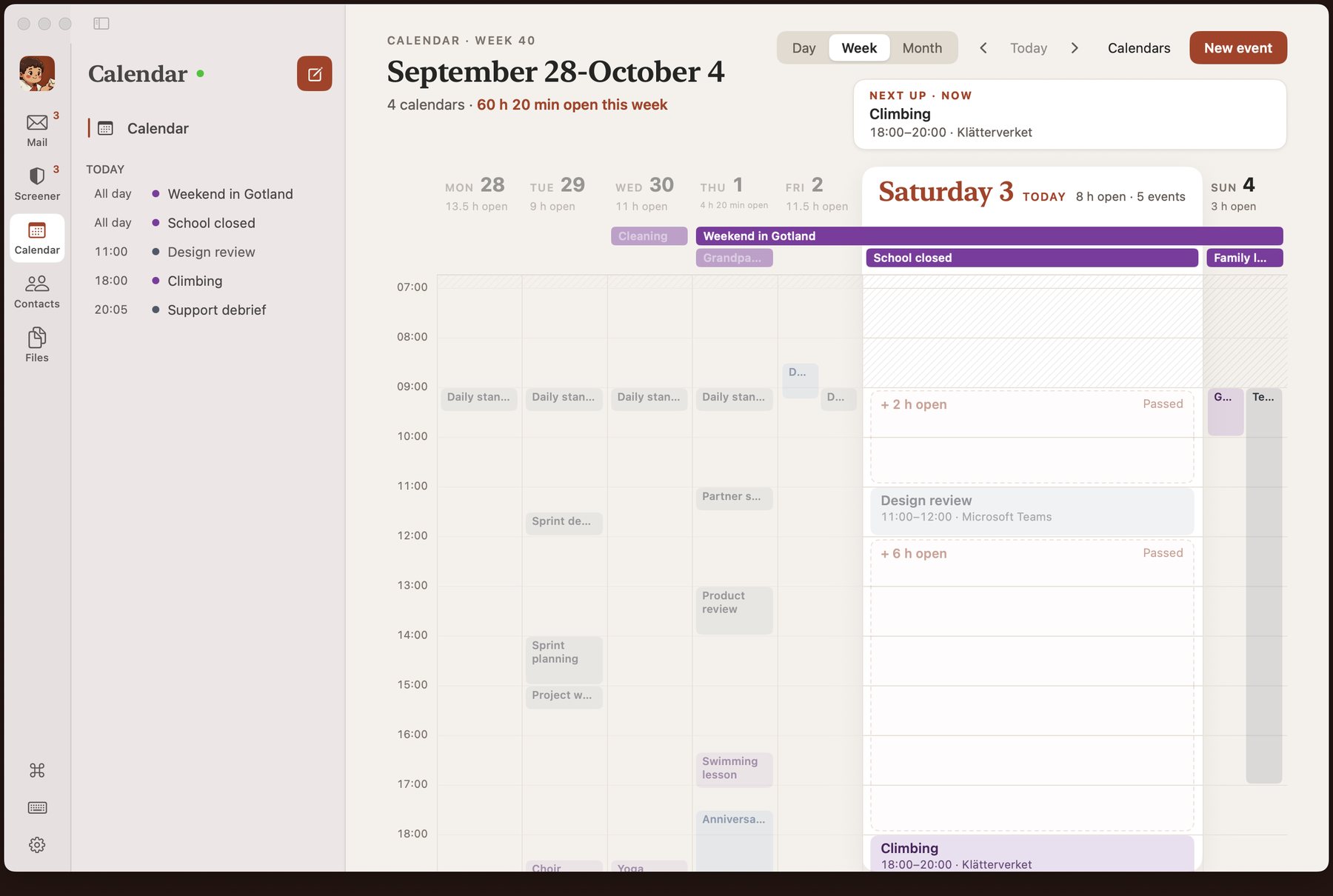The width and height of the screenshot is (1333, 896).
Task: Switch to Week view
Action: [859, 48]
